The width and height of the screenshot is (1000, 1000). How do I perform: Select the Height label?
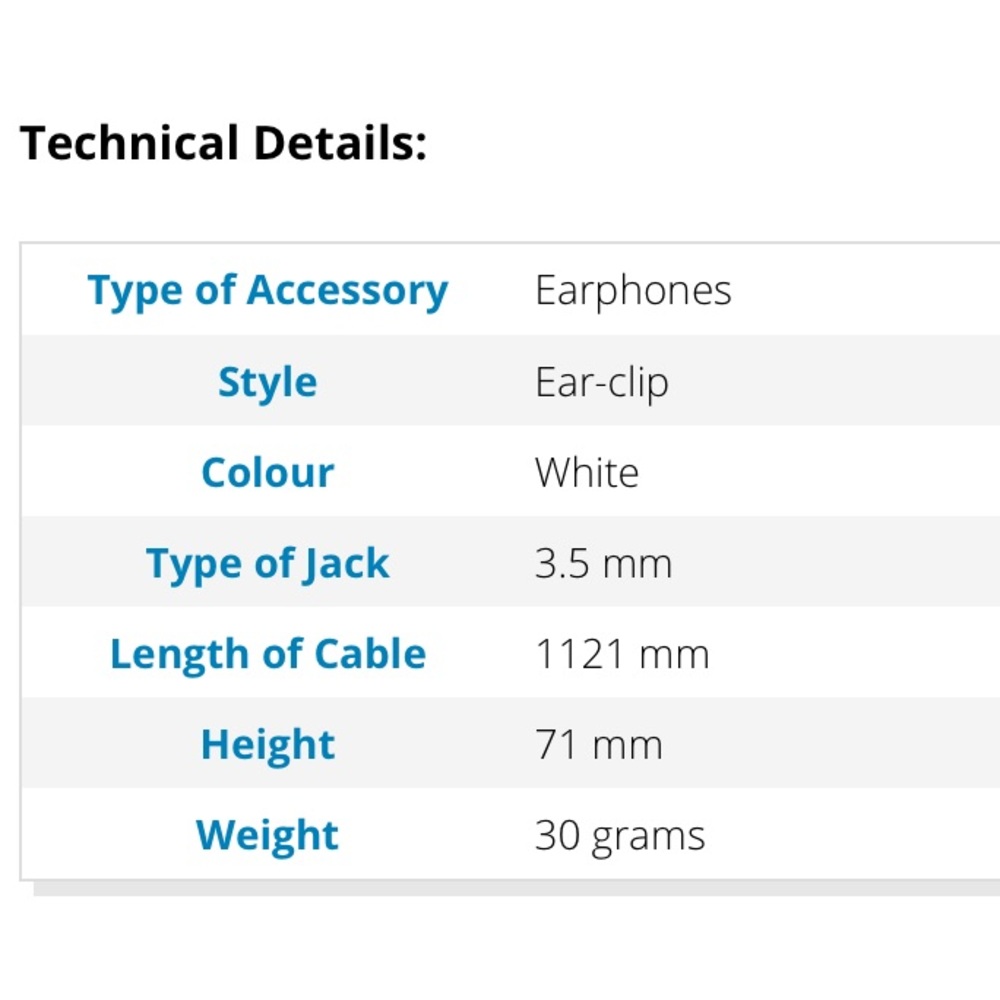[x=268, y=746]
